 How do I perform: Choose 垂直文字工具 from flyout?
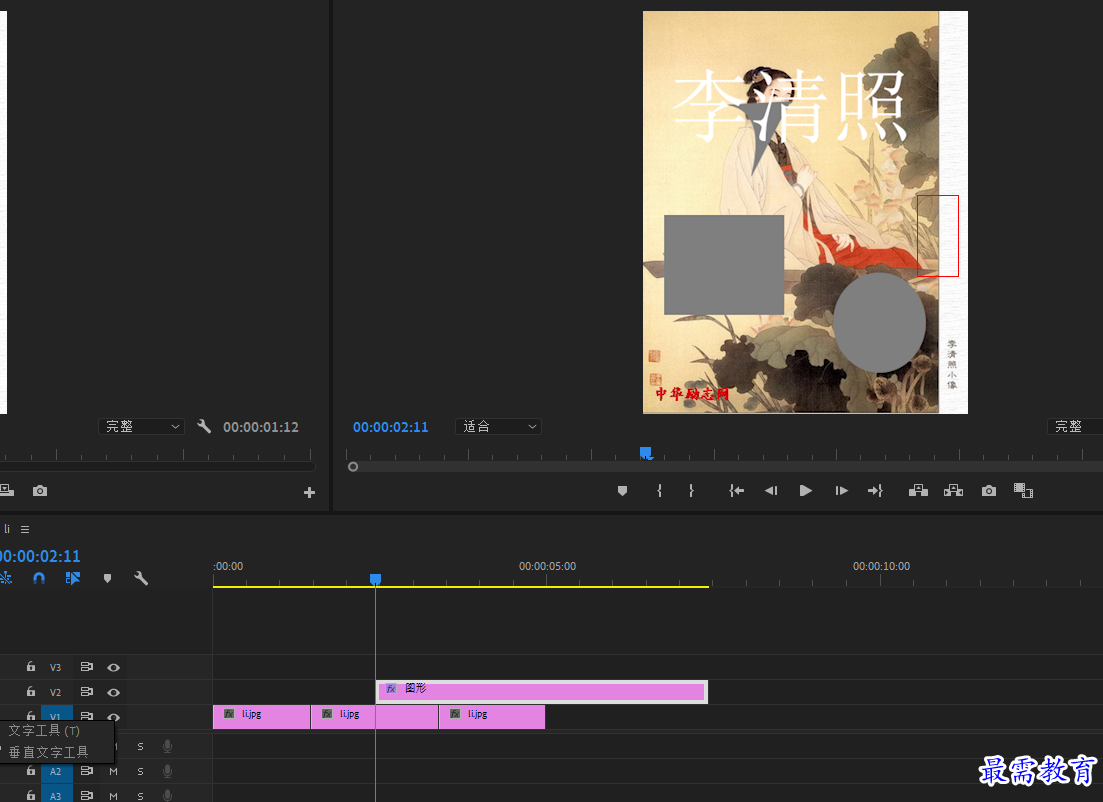[x=49, y=752]
